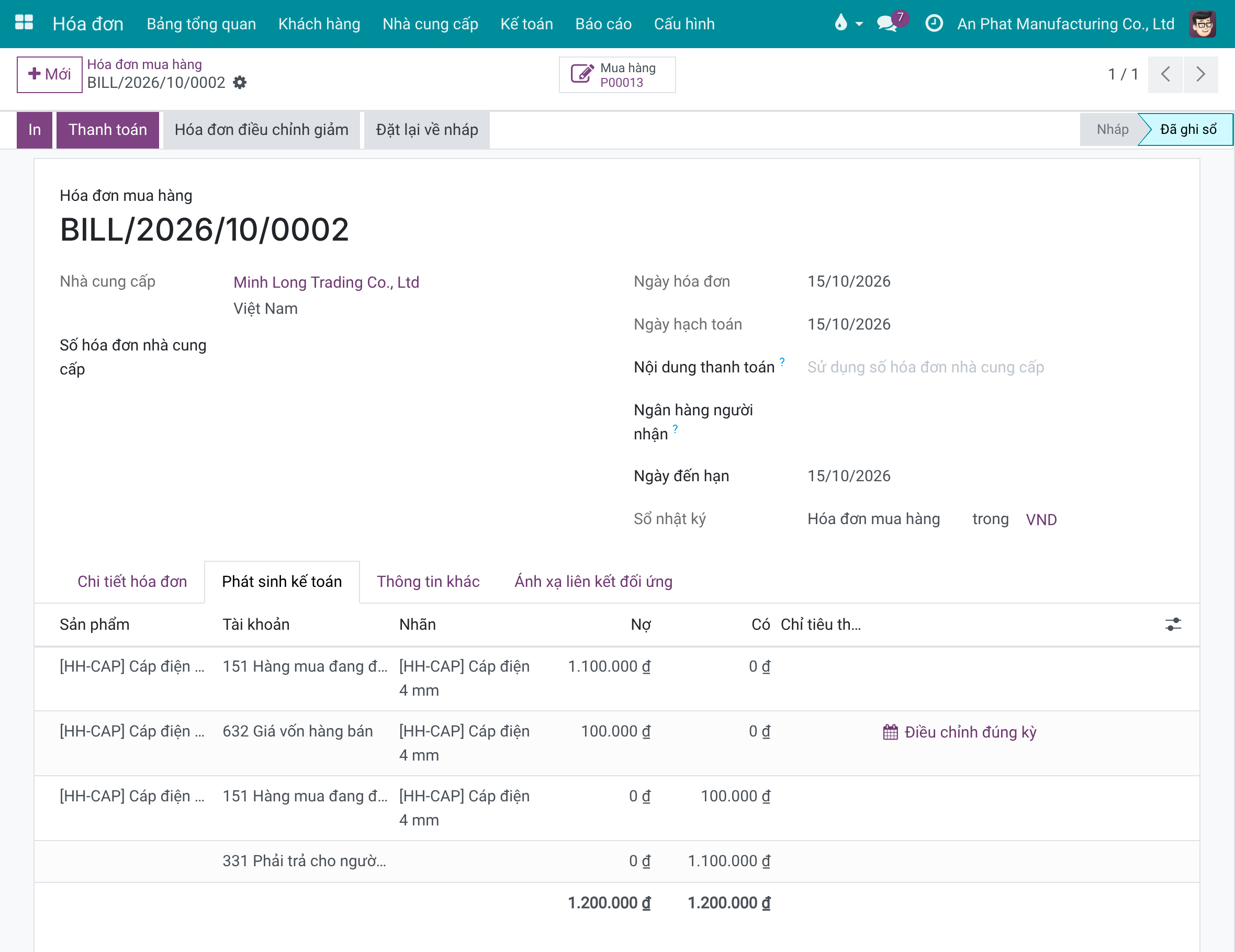The width and height of the screenshot is (1235, 952).
Task: Switch to the Chi tiết hóa đơn tab
Action: [x=132, y=581]
